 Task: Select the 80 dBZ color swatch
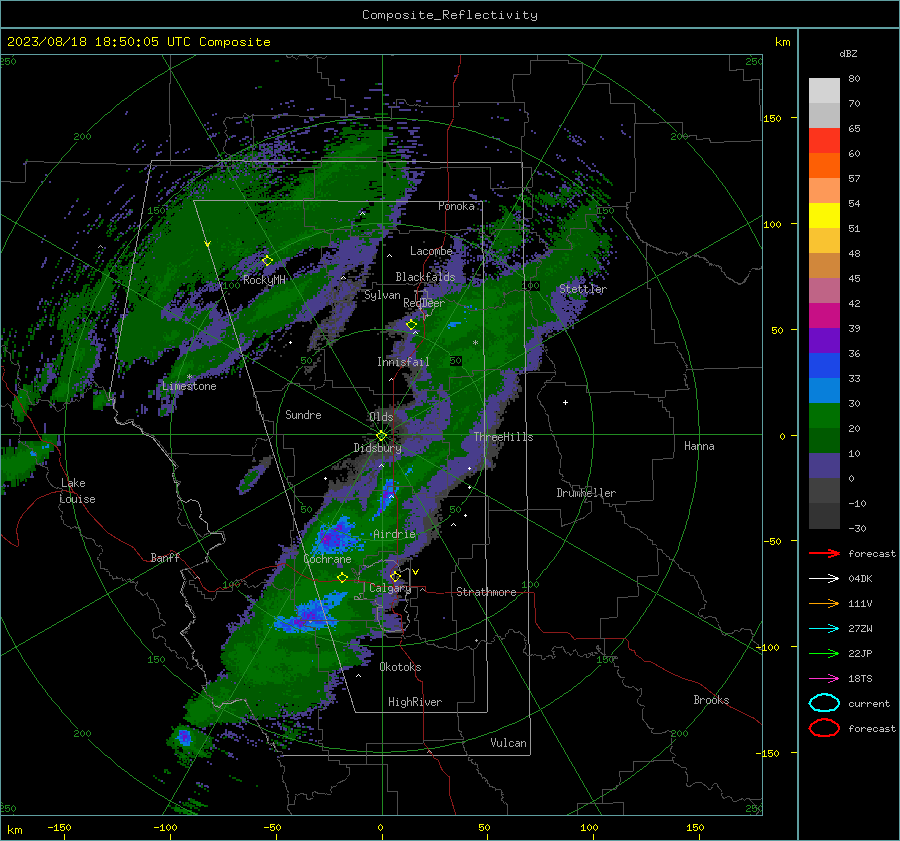[x=824, y=90]
